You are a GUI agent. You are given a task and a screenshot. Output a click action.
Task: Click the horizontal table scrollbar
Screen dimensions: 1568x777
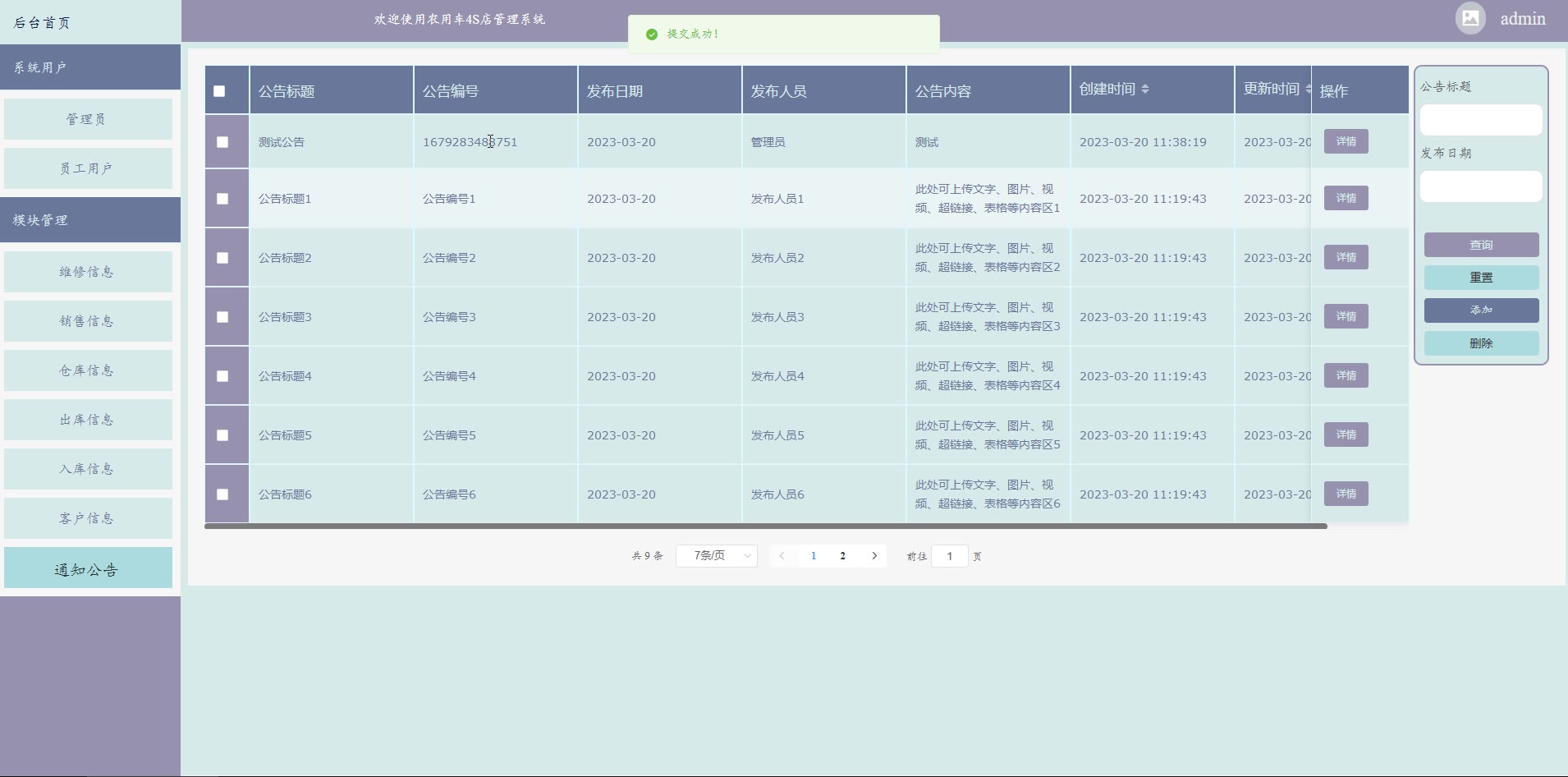[x=766, y=526]
